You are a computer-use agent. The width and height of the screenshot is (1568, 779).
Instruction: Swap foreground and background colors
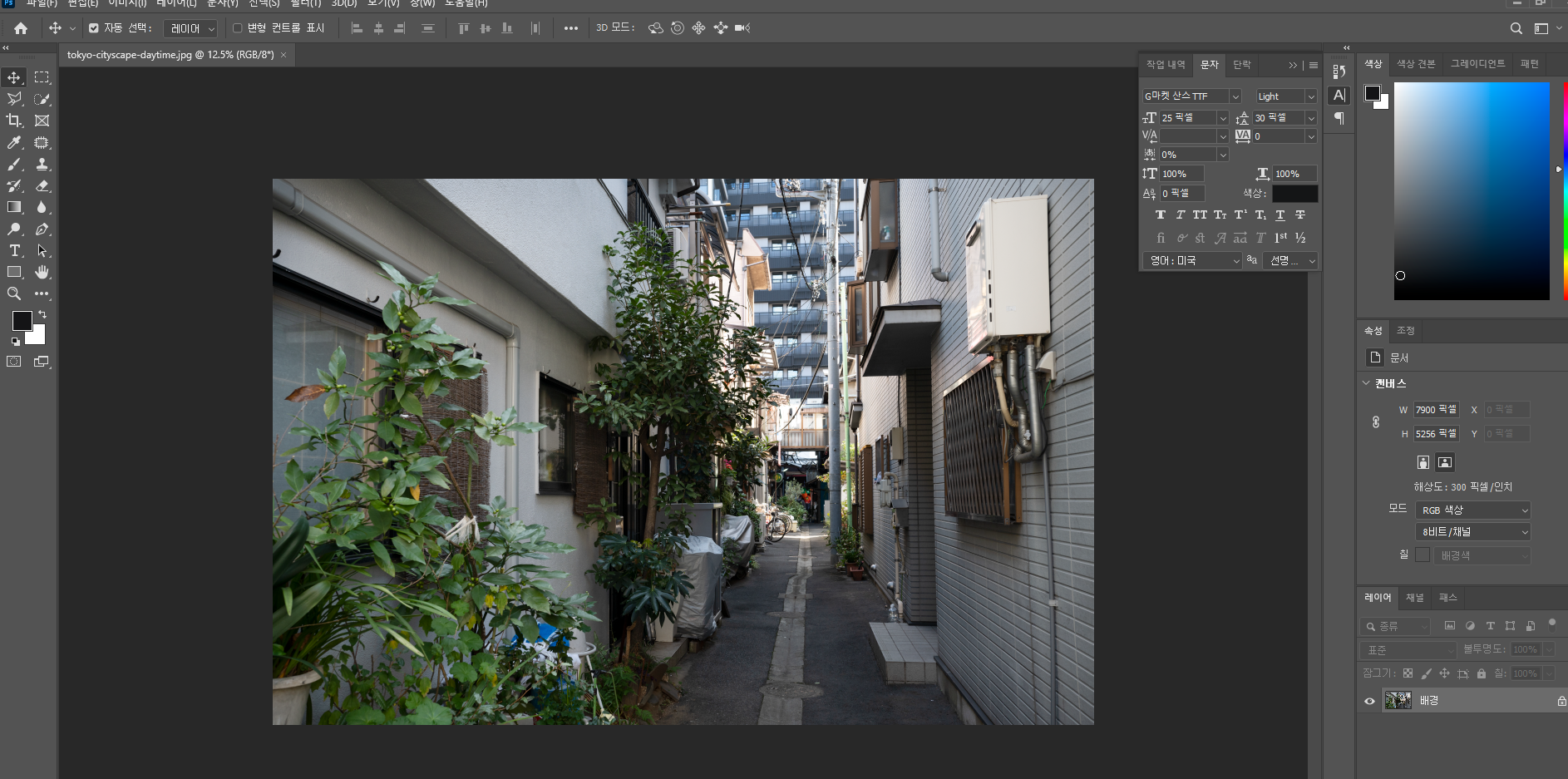coord(42,314)
